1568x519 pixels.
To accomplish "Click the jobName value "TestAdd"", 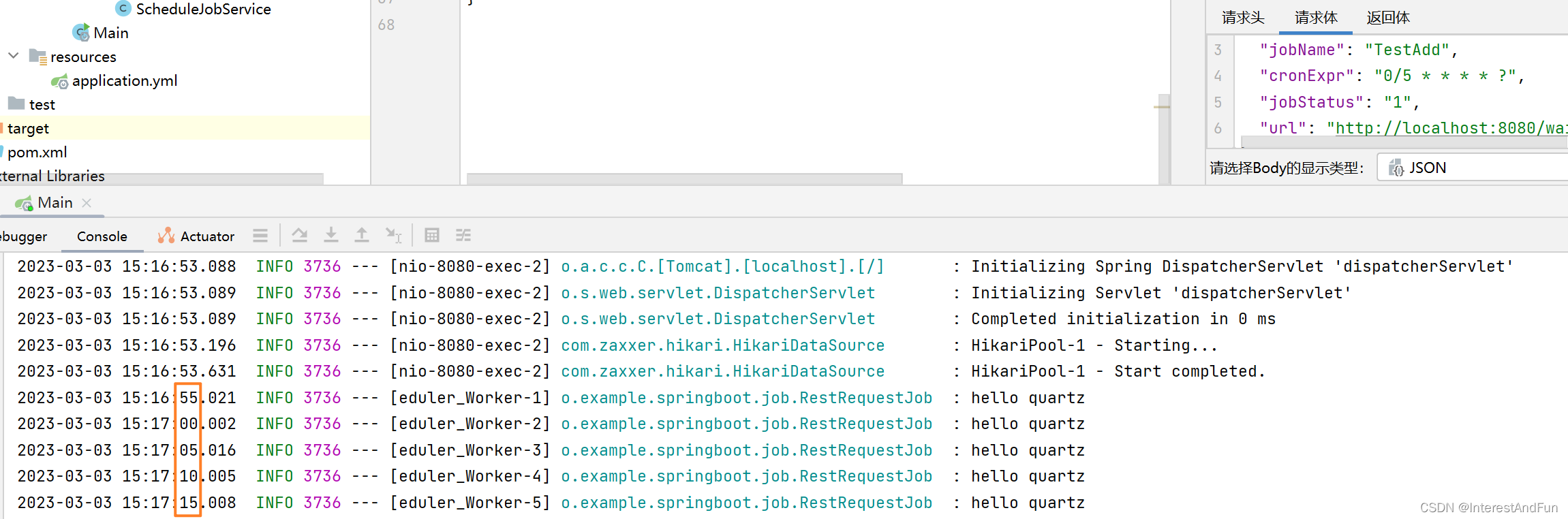I will 1406,50.
